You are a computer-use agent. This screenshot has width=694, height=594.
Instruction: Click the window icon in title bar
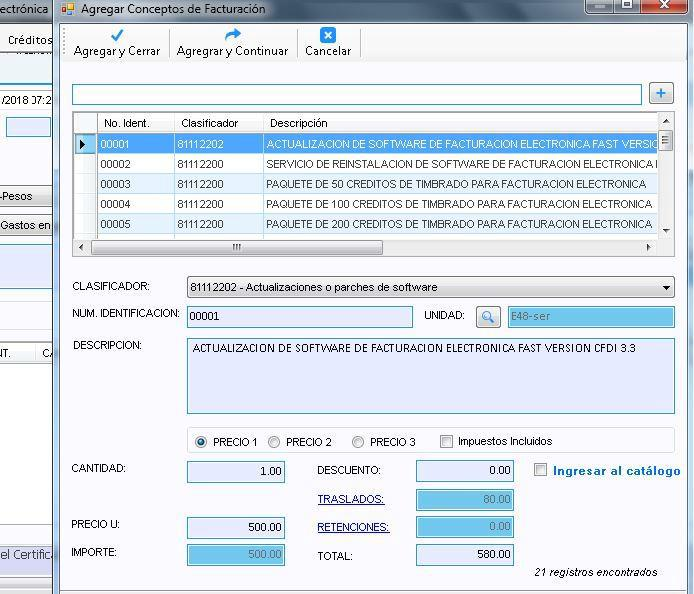point(68,9)
